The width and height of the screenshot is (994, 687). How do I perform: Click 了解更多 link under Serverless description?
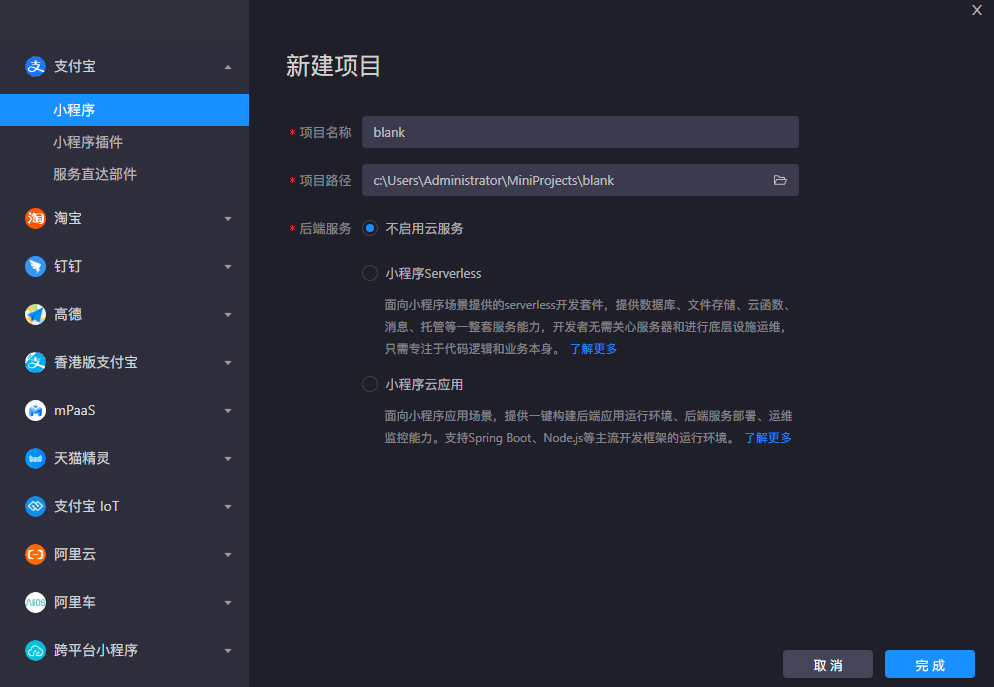(x=593, y=349)
